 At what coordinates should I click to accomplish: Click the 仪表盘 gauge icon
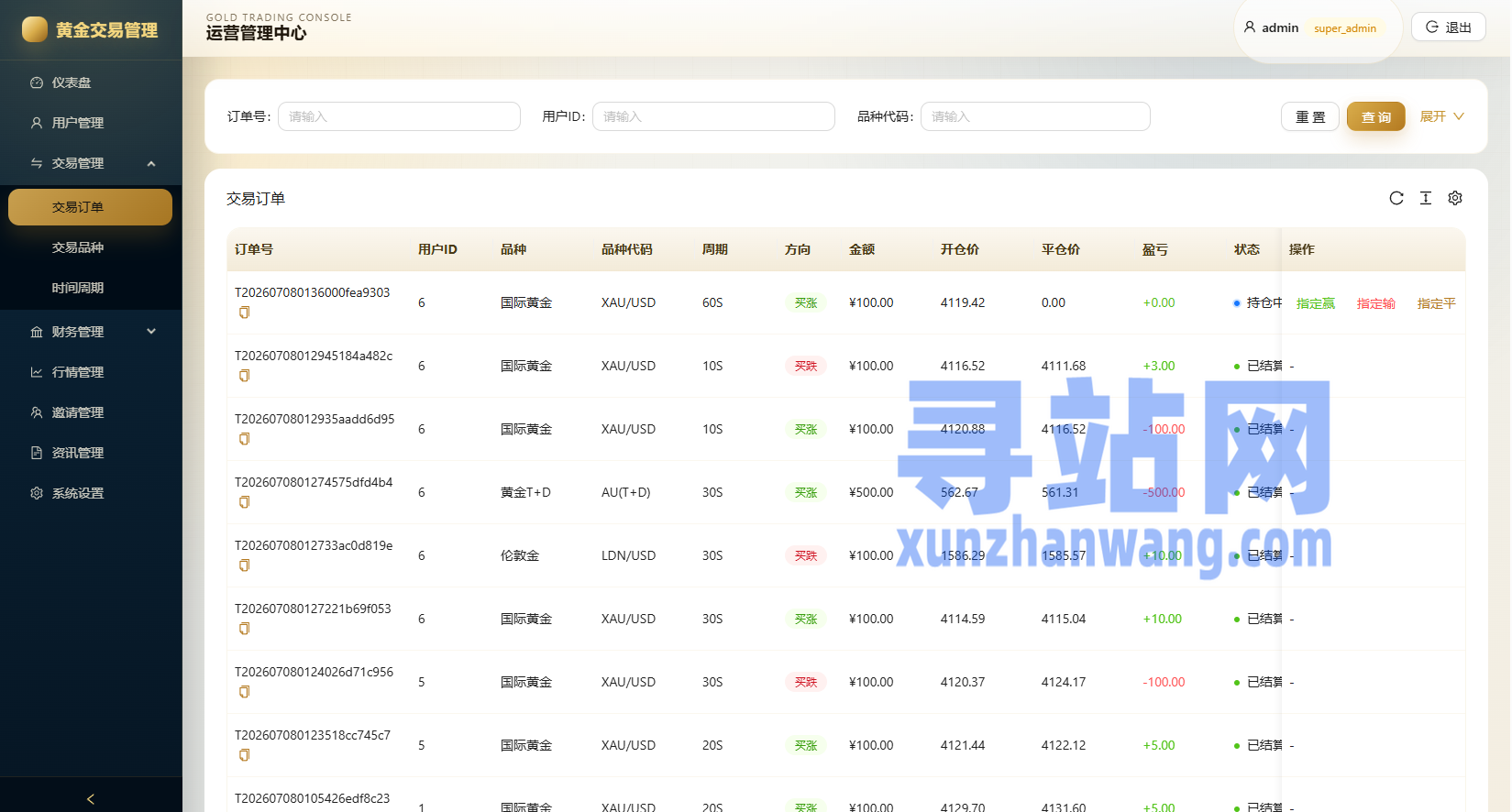tap(37, 82)
